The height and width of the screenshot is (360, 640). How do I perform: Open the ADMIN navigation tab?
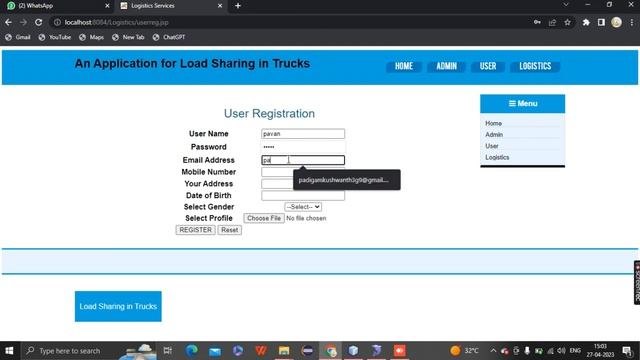tap(446, 66)
